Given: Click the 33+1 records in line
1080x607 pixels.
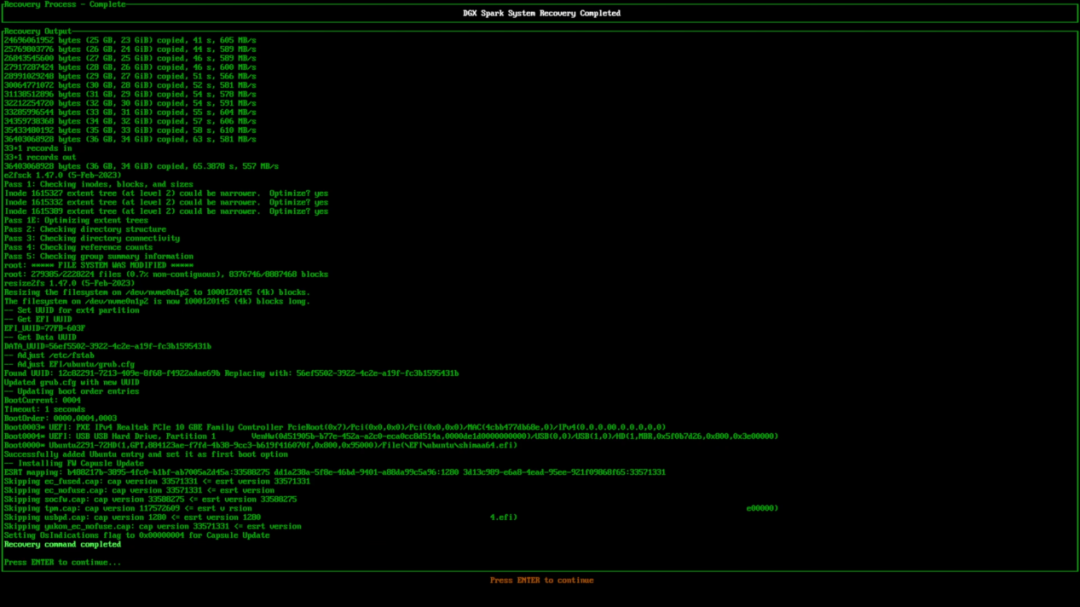Looking at the screenshot, I should pos(38,148).
